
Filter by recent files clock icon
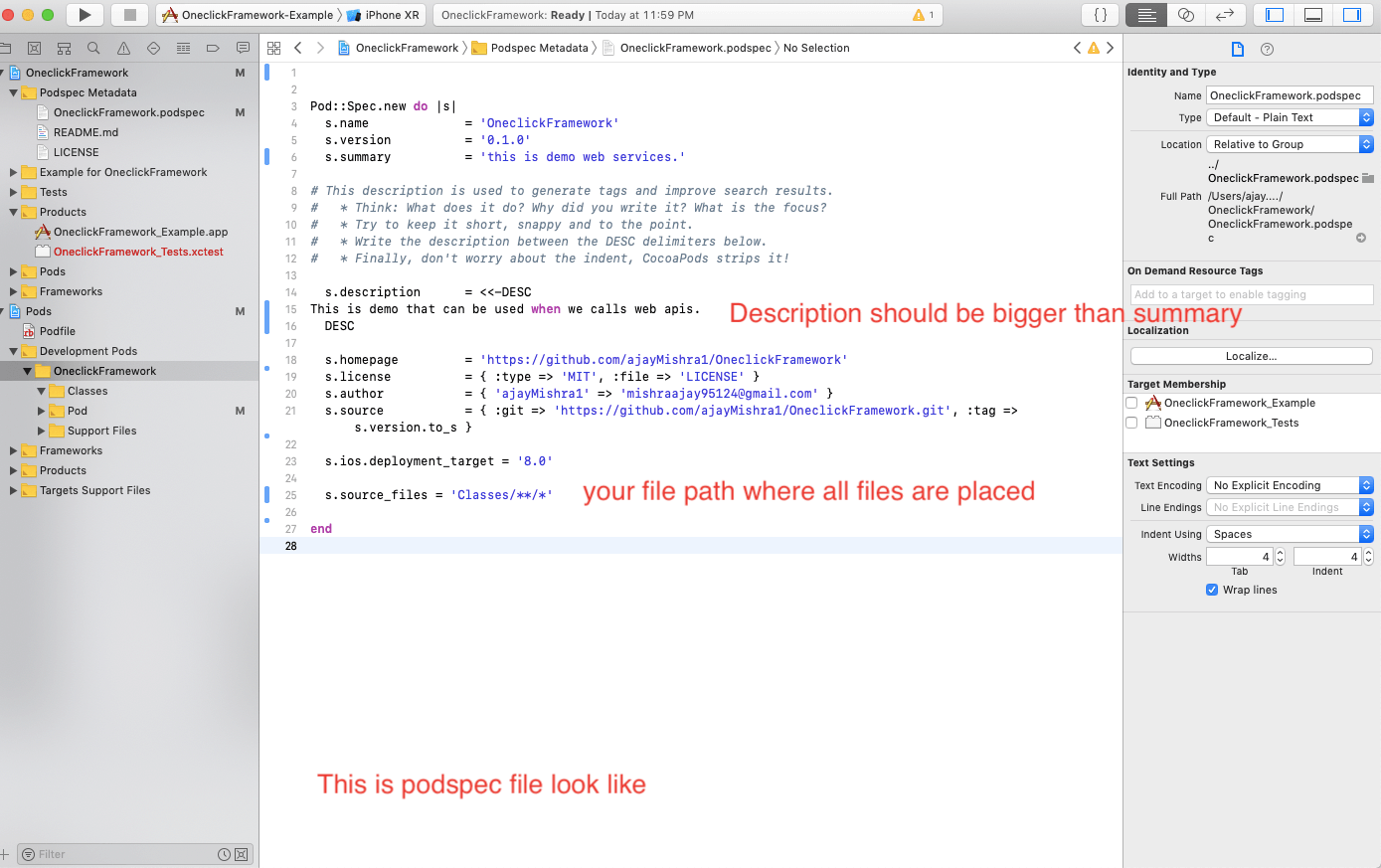click(225, 854)
